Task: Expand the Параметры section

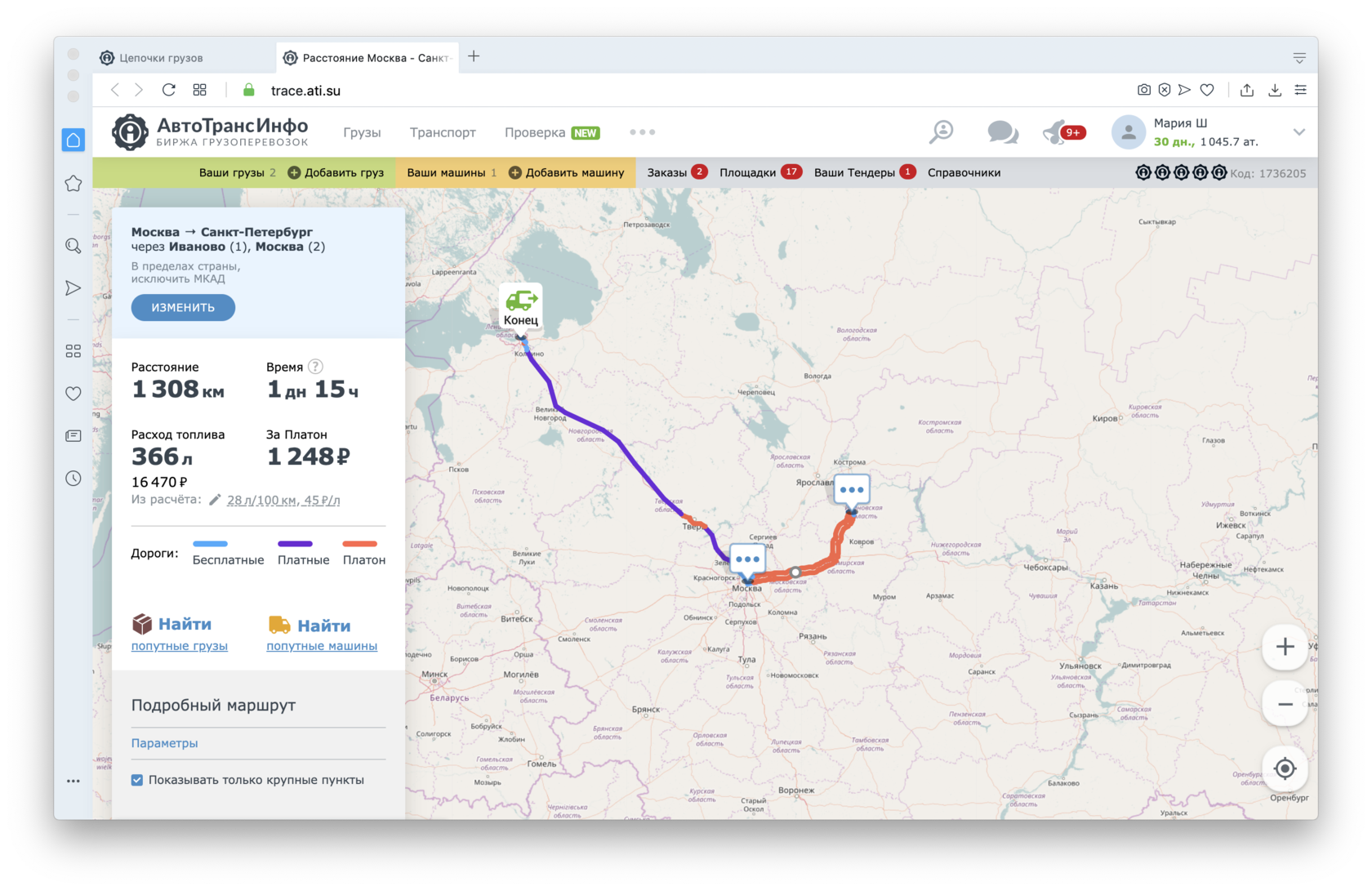Action: pos(164,743)
